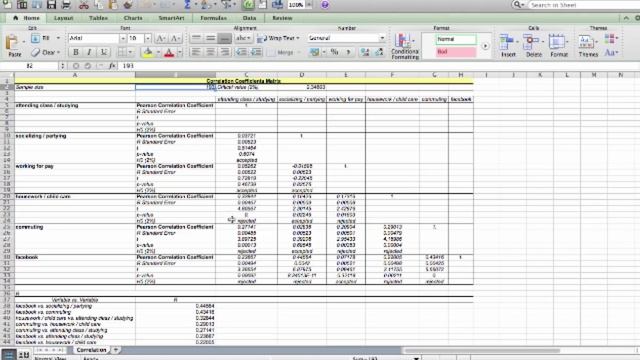Click the Cut scissors icon
Screen dimensions: 640x360
click(x=84, y=5)
